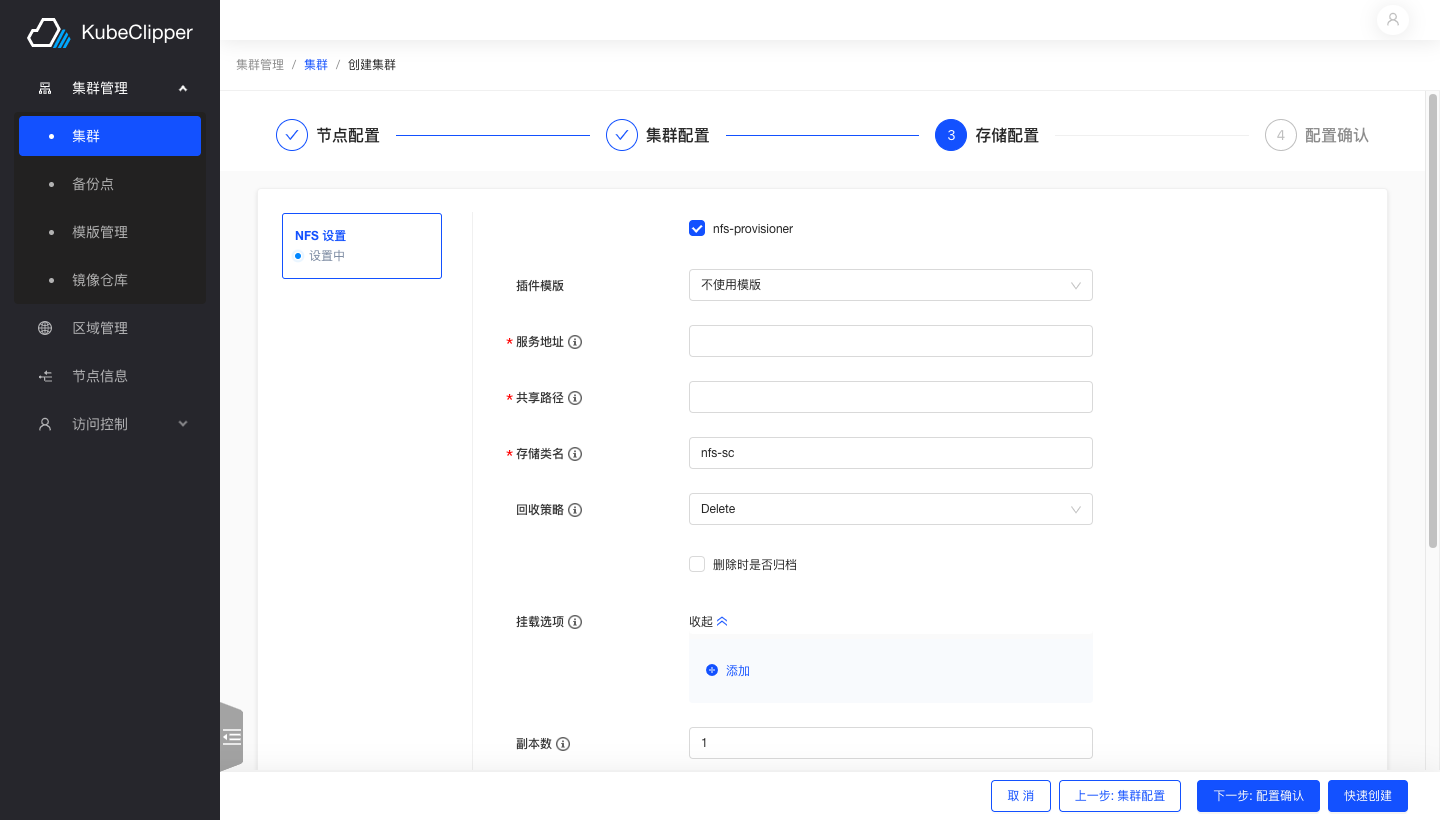Click the cluster management sidebar icon
The width and height of the screenshot is (1440, 820).
[x=45, y=88]
